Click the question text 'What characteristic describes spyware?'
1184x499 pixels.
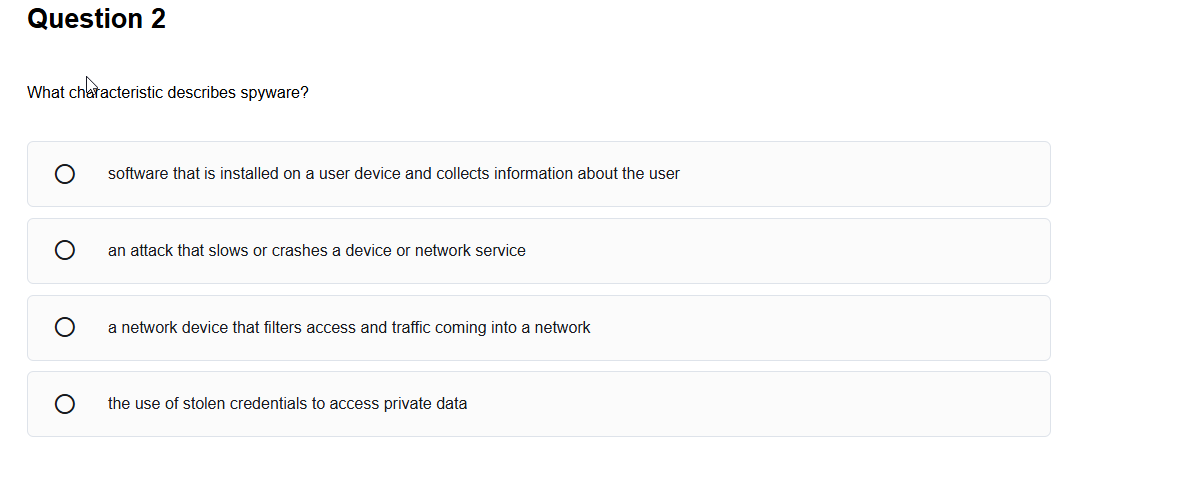click(x=168, y=93)
